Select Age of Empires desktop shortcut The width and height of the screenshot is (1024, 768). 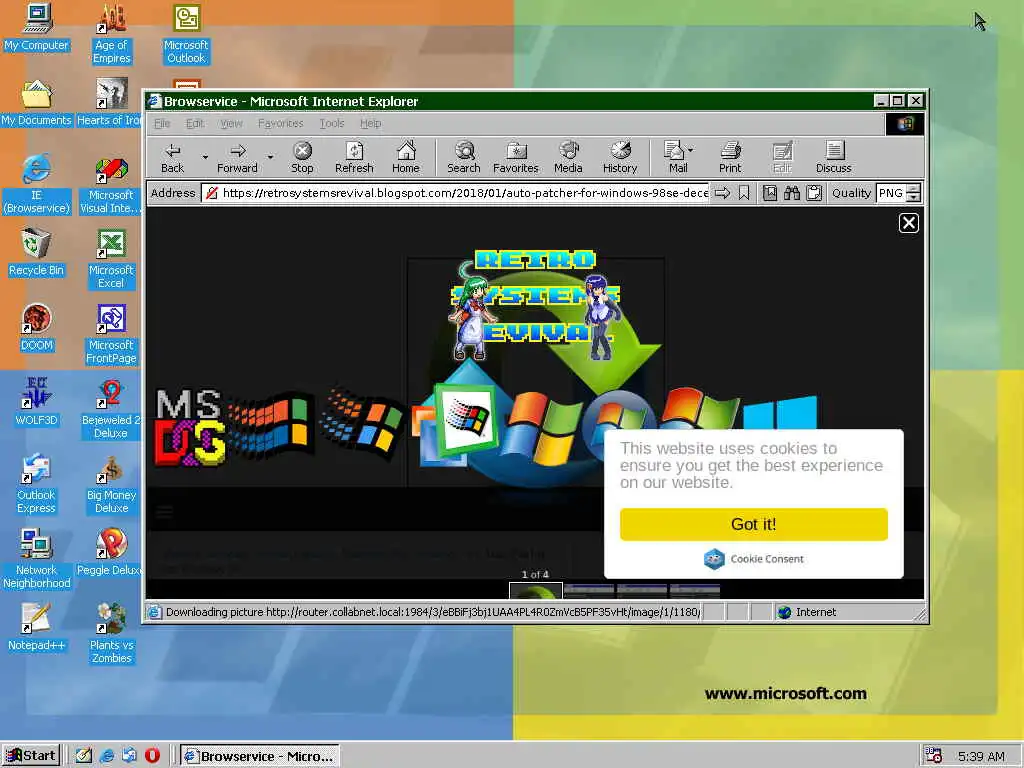click(x=112, y=34)
